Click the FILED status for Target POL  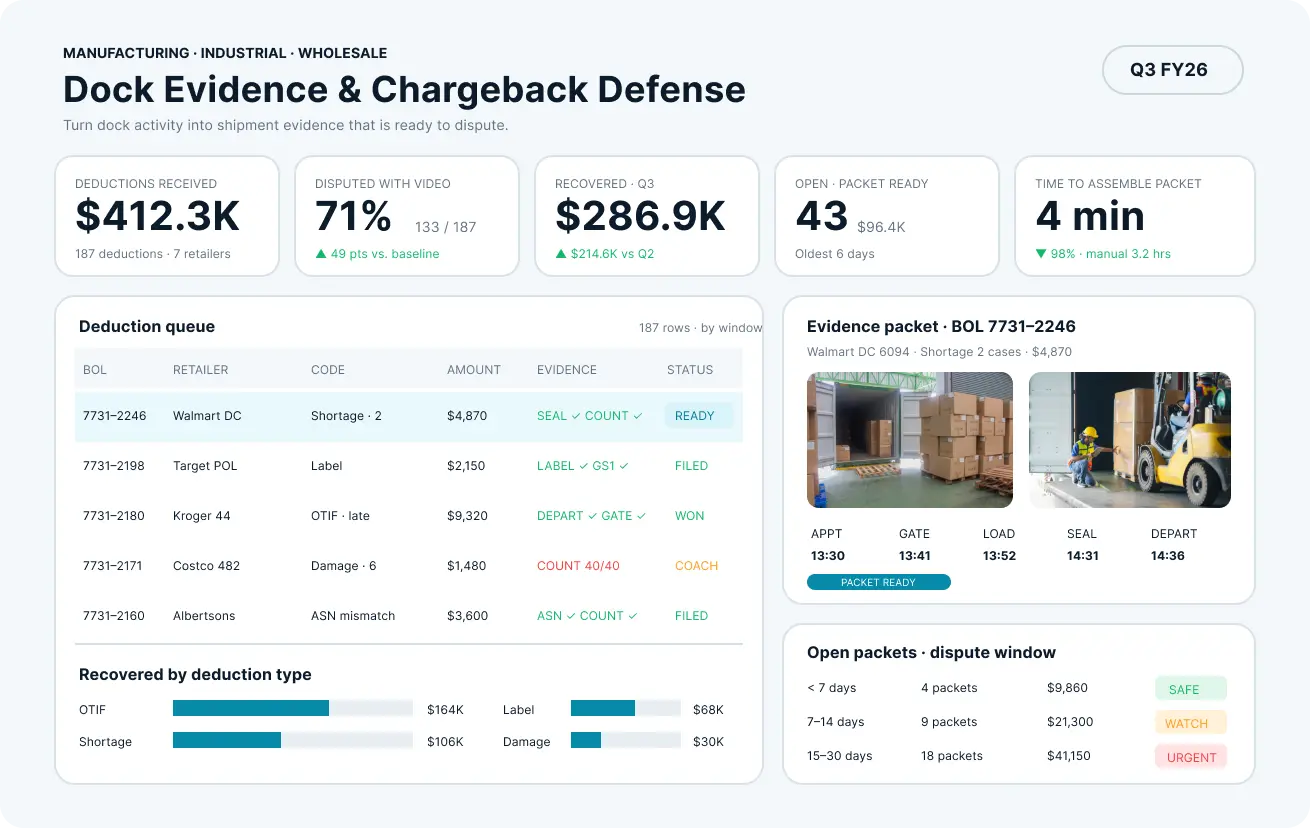[x=691, y=466]
